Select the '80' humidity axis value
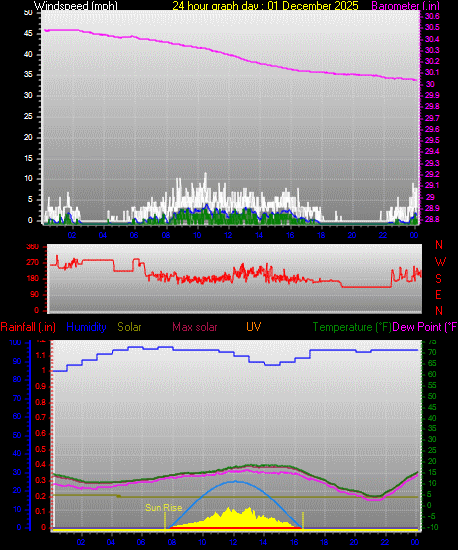 coord(17,380)
